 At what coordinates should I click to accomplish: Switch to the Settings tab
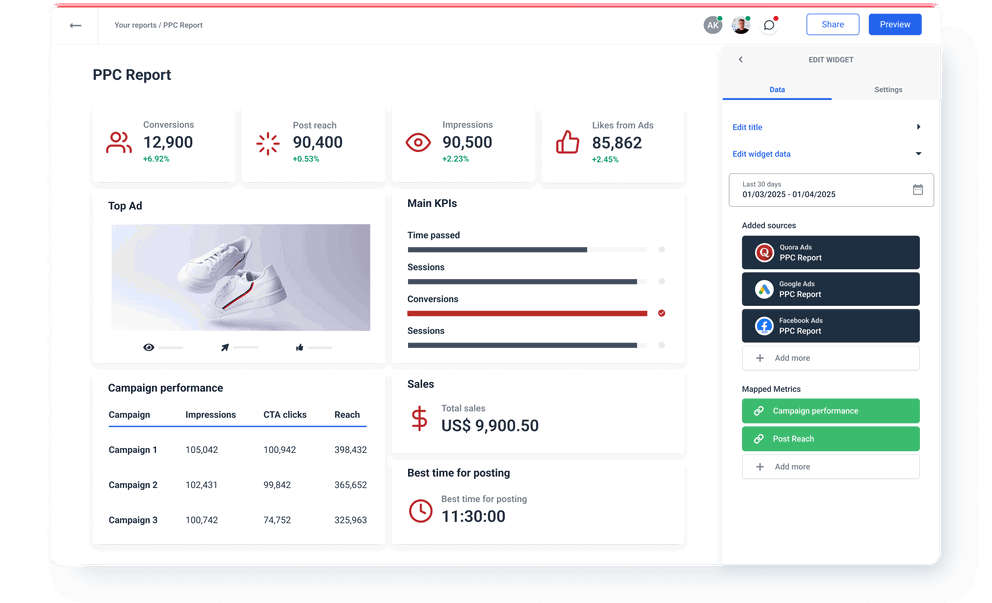pos(888,89)
